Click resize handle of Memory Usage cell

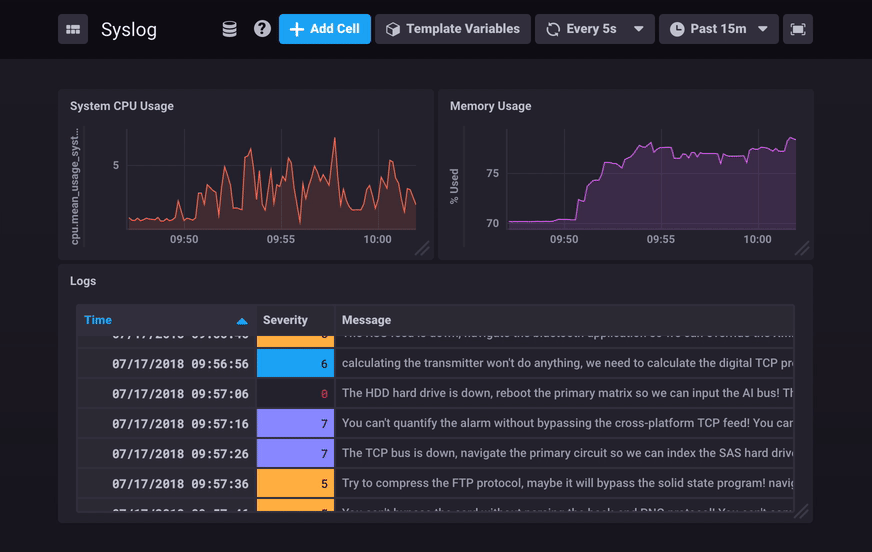(802, 248)
